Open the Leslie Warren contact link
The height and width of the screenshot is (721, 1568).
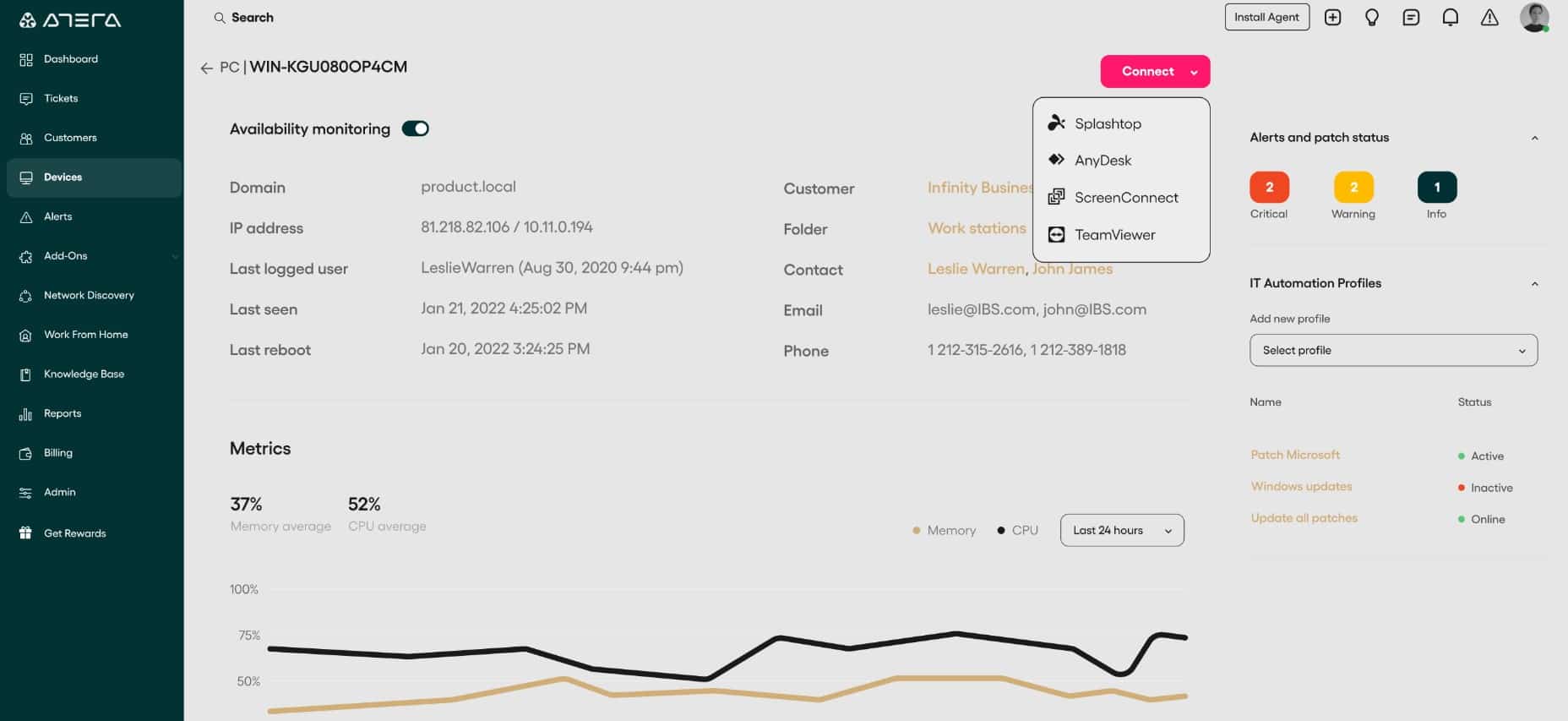click(976, 269)
